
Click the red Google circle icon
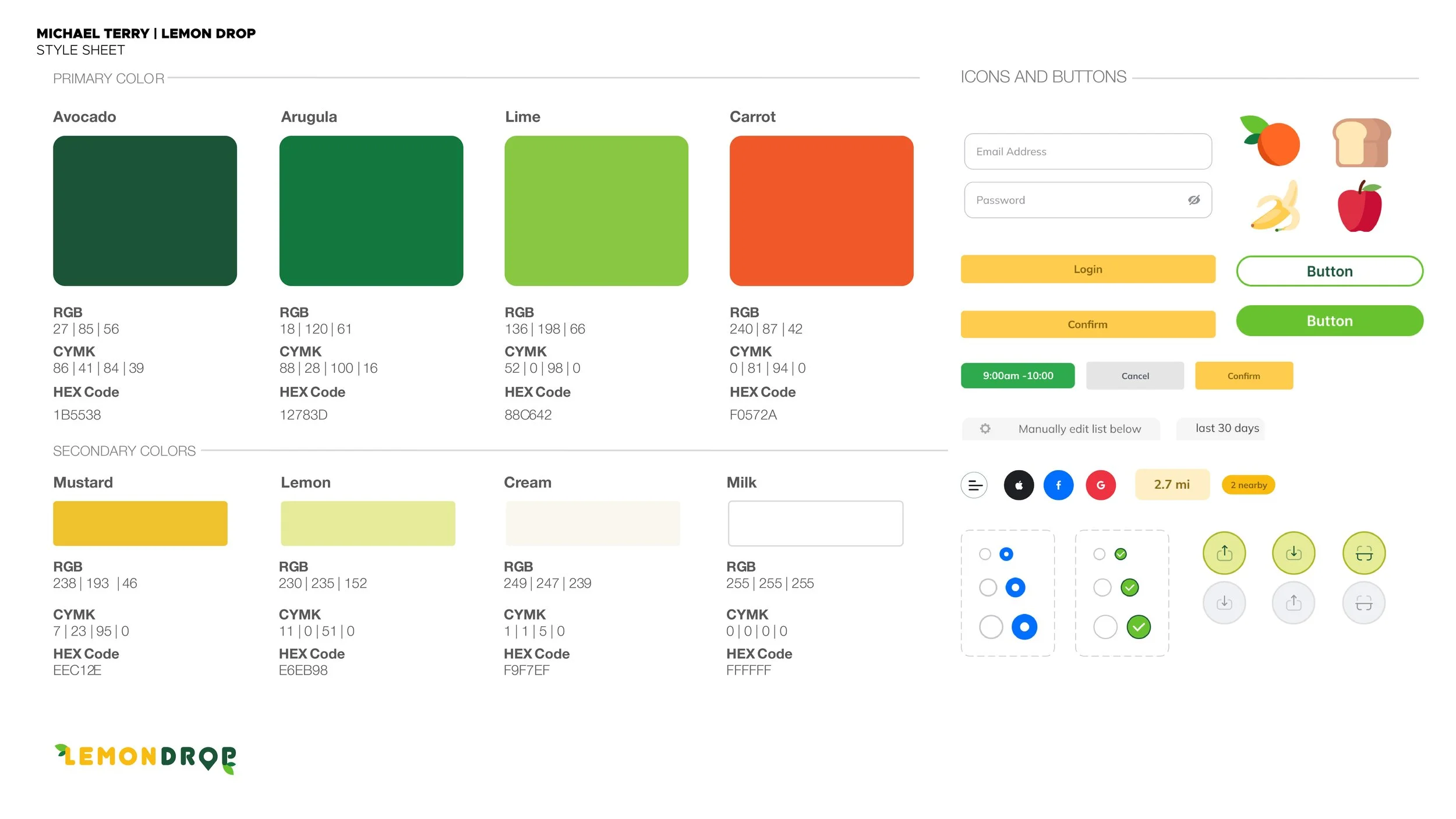(x=1100, y=485)
